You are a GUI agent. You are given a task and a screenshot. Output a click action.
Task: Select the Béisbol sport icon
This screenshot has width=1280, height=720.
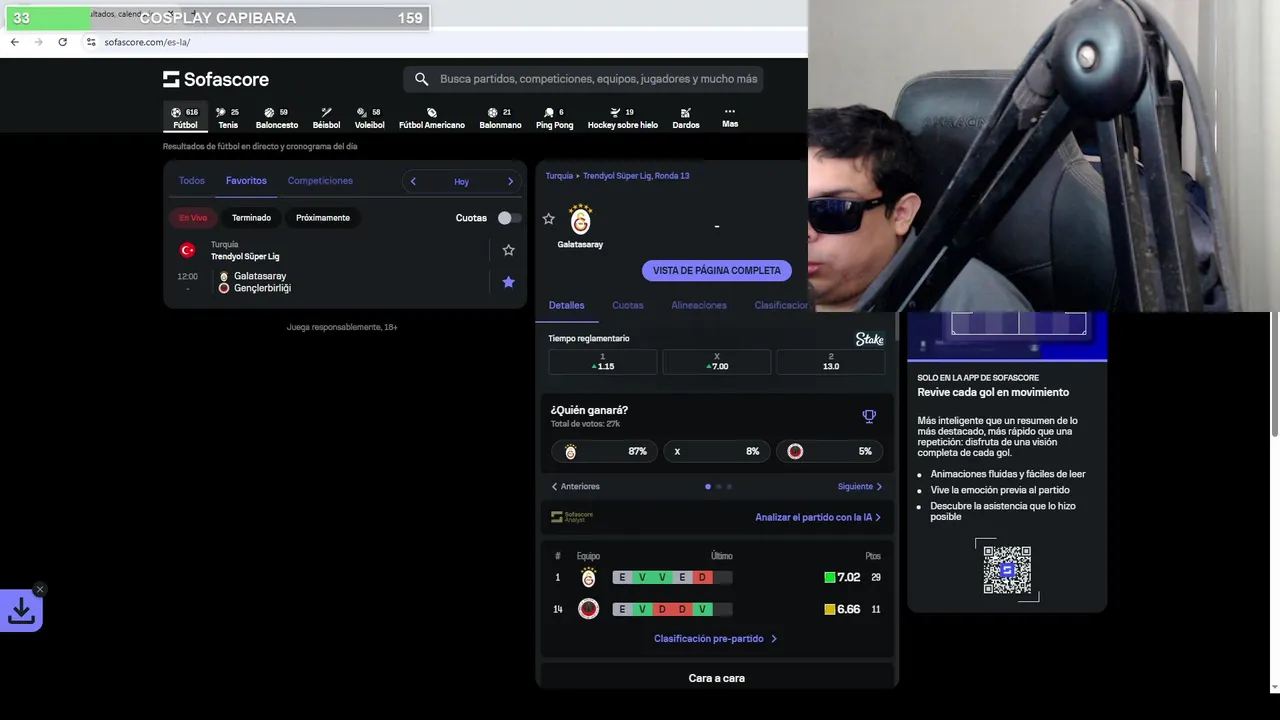(326, 118)
